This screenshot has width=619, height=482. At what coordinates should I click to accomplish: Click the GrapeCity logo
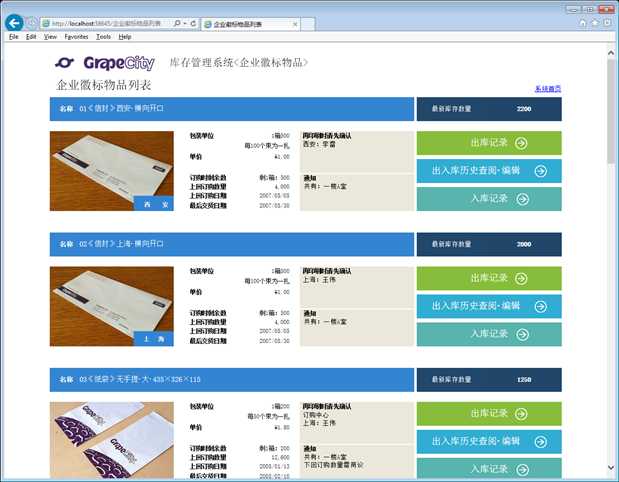click(x=105, y=63)
